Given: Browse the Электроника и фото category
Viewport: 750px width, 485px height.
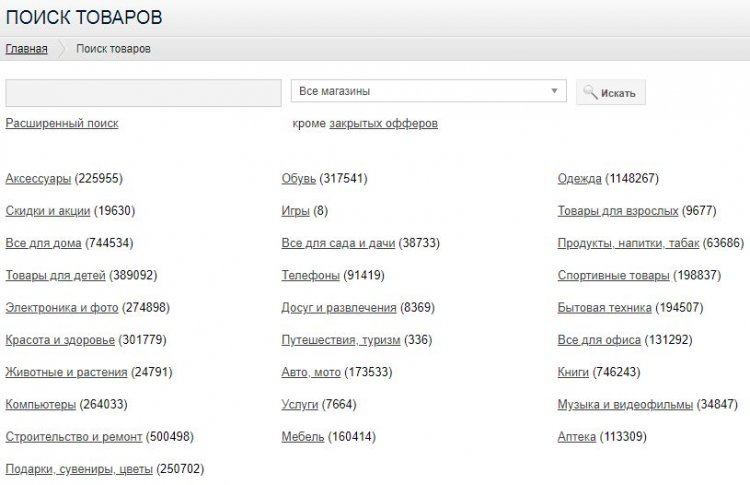Looking at the screenshot, I should click(62, 308).
